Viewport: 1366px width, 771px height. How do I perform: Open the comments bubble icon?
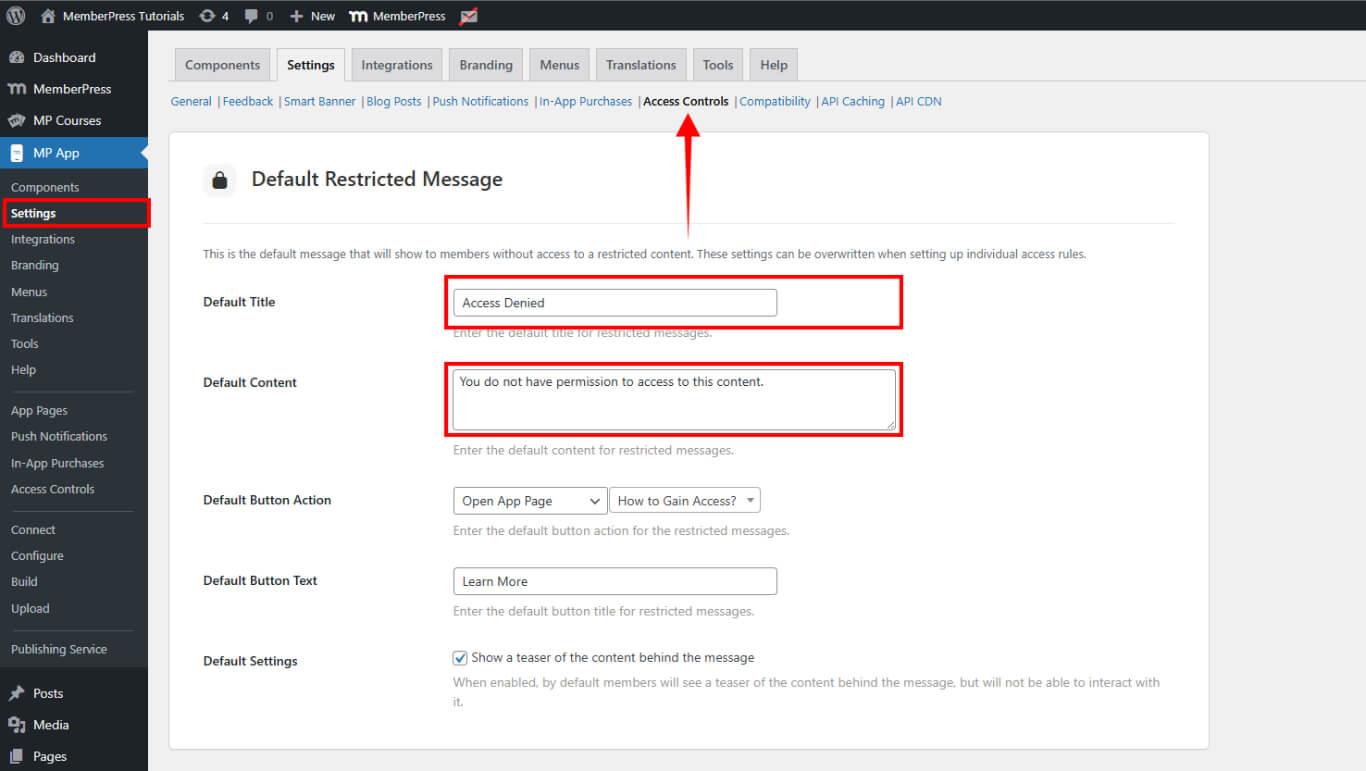tap(252, 16)
